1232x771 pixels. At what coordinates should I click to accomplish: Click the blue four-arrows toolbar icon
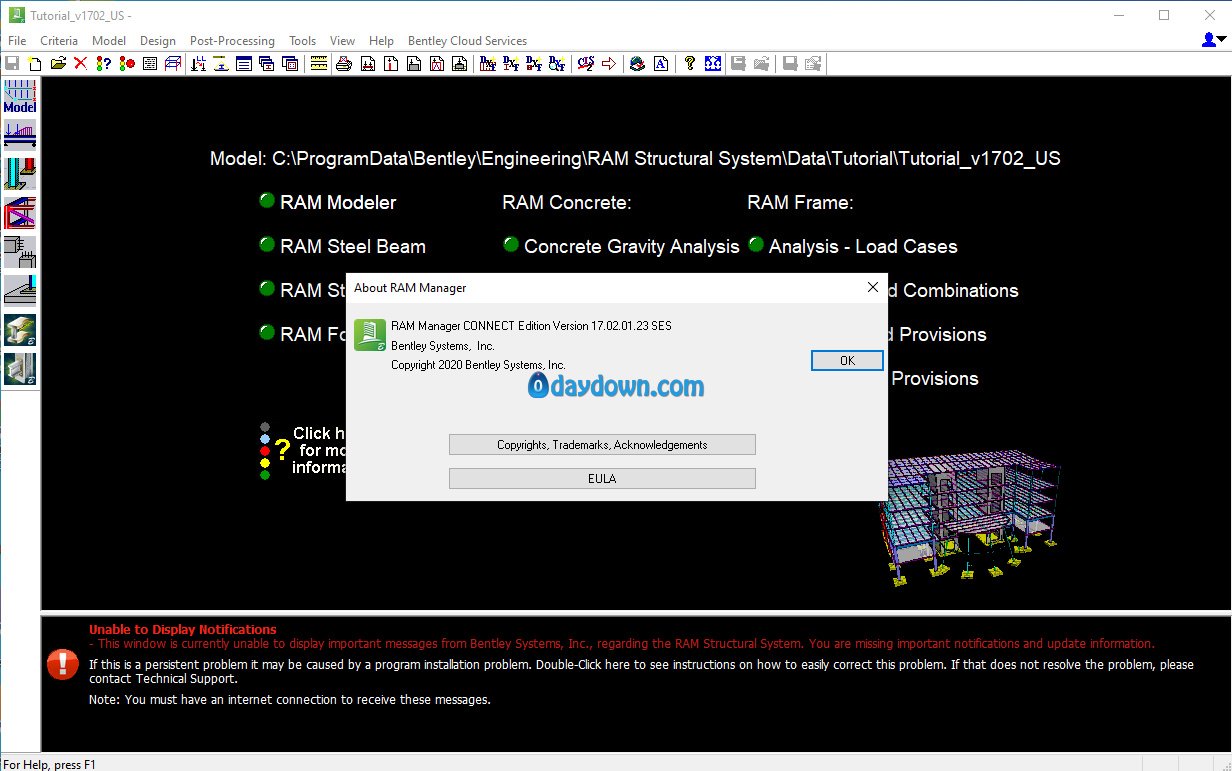click(x=712, y=64)
